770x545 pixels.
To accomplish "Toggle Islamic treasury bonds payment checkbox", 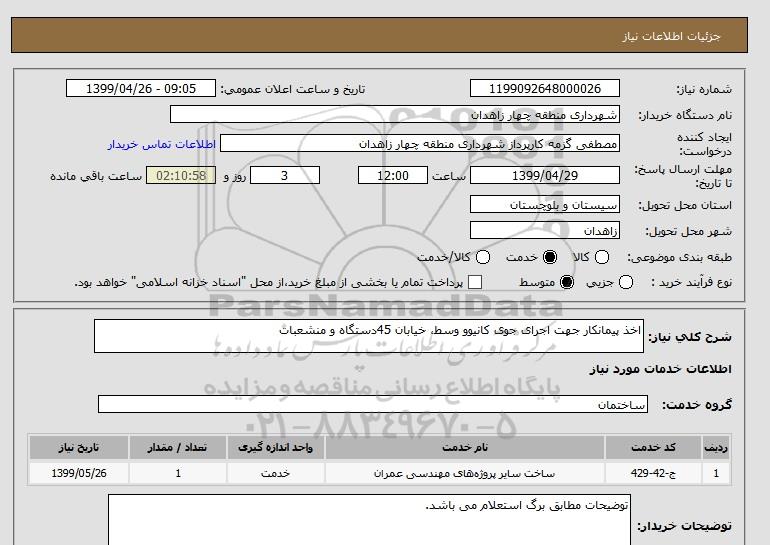I will point(475,282).
